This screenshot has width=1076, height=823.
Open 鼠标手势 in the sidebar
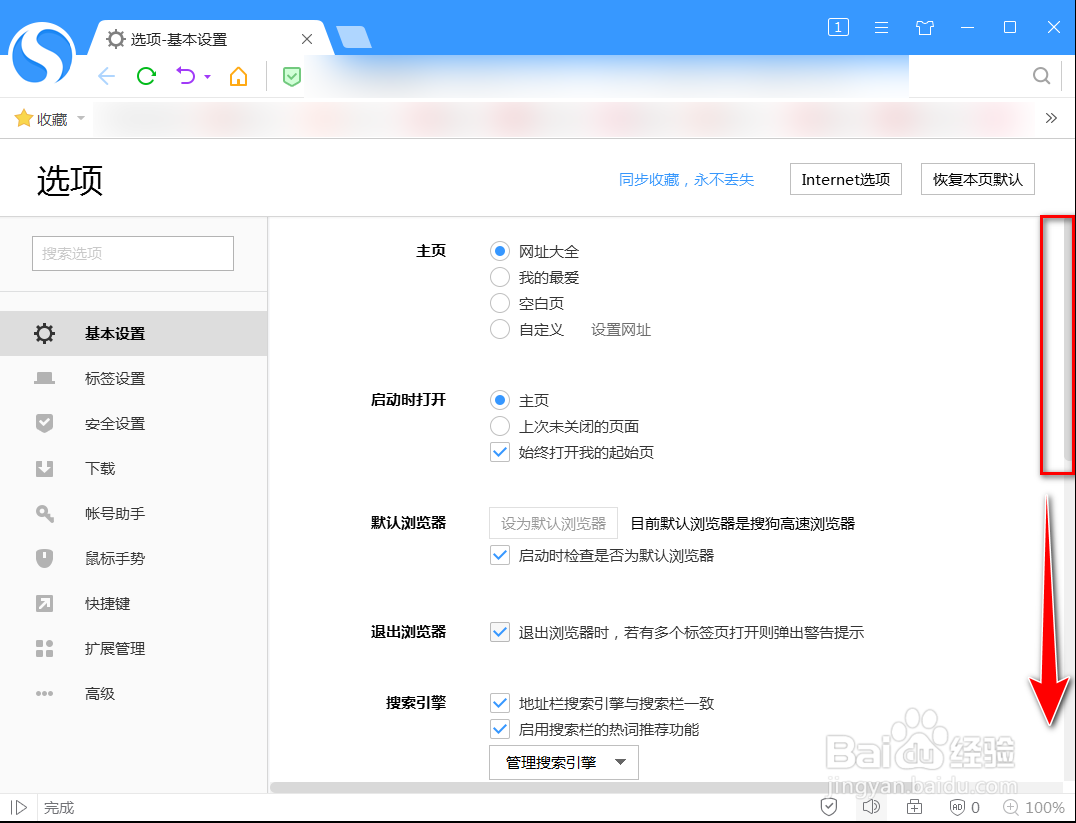click(134, 558)
